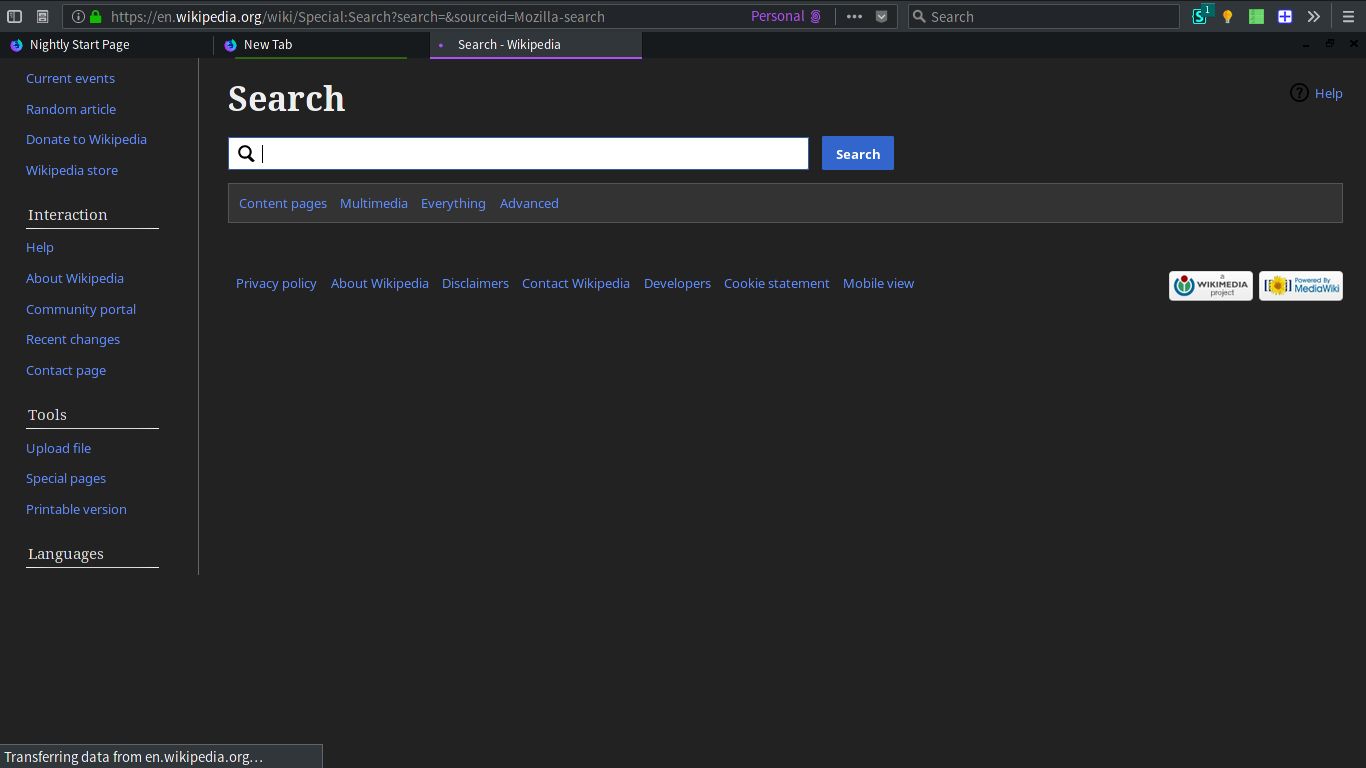Image resolution: width=1366 pixels, height=768 pixels.
Task: Open the hamburger menu
Action: tap(1349, 16)
